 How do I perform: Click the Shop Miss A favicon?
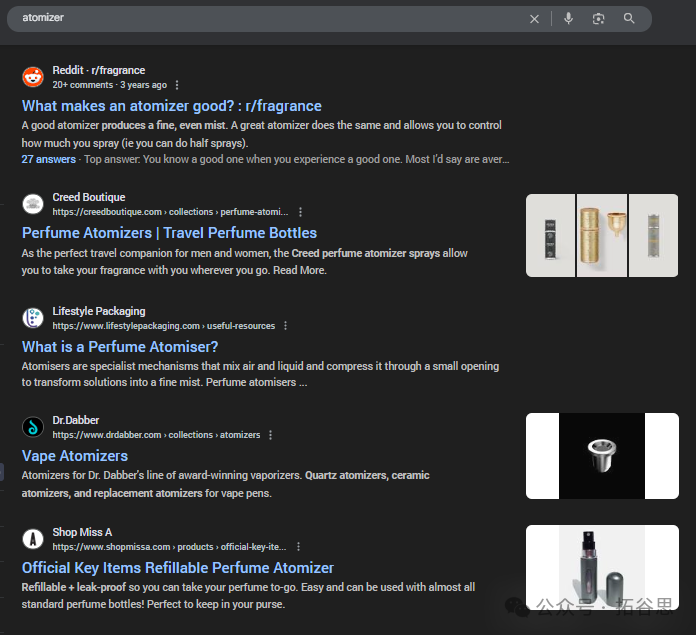click(x=33, y=539)
